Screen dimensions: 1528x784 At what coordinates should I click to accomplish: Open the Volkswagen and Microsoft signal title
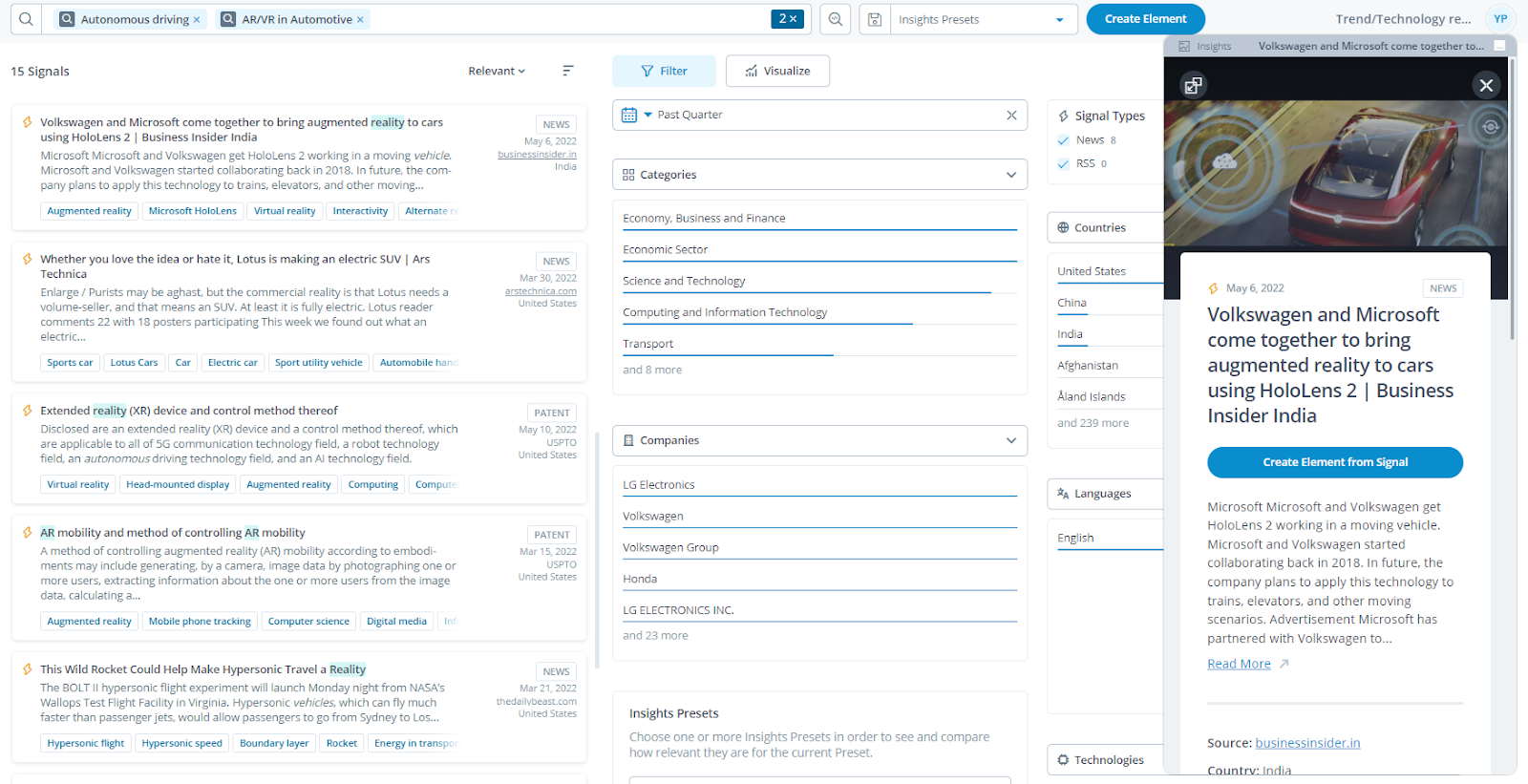point(242,130)
